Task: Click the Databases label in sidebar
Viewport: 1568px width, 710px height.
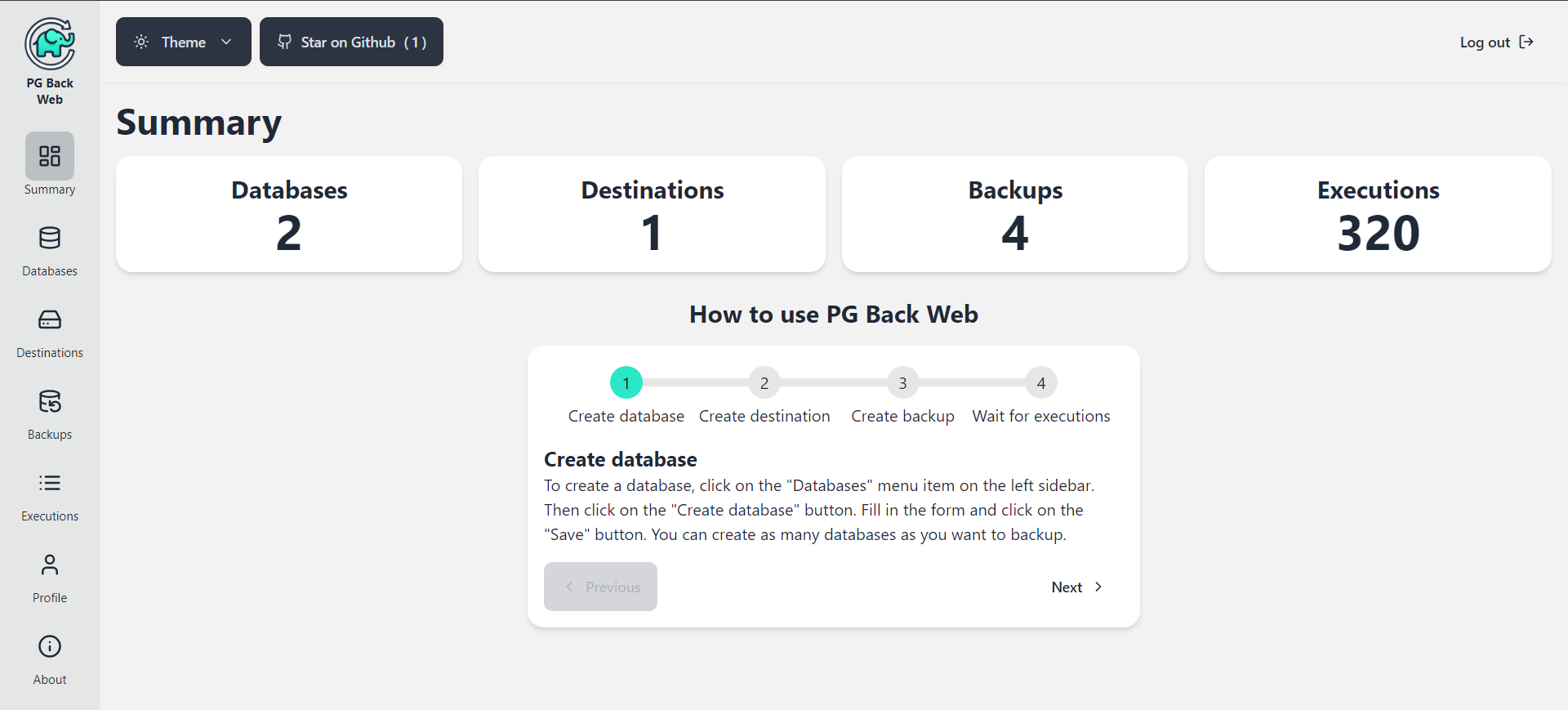Action: pos(50,271)
